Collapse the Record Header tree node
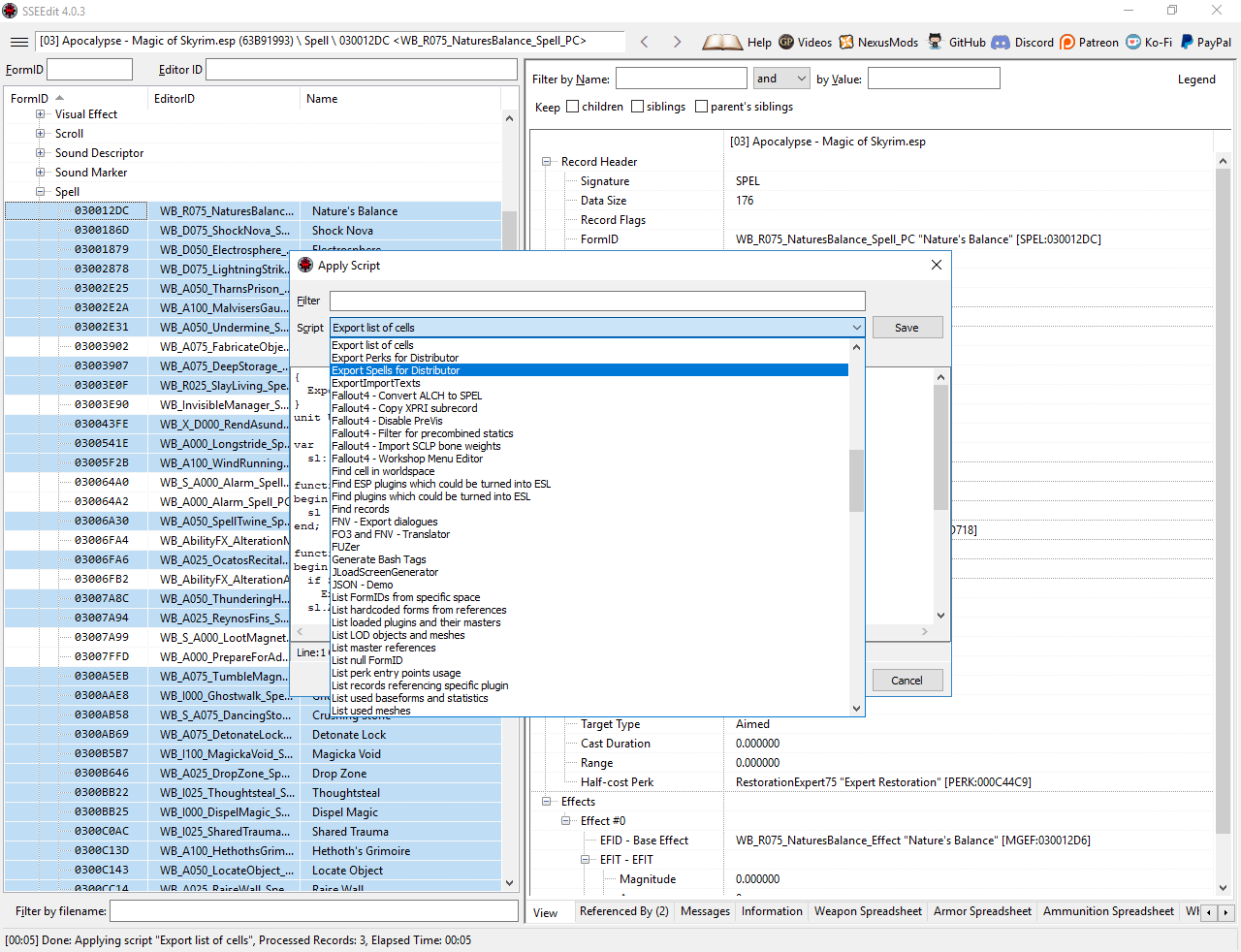Viewport: 1241px width, 952px height. coord(547,162)
